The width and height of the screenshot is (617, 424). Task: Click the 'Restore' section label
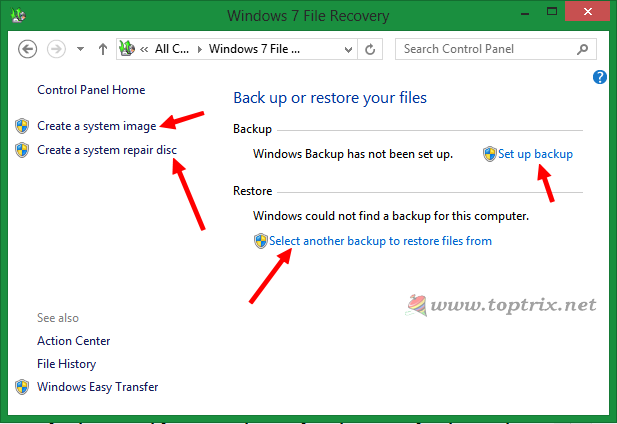(253, 191)
